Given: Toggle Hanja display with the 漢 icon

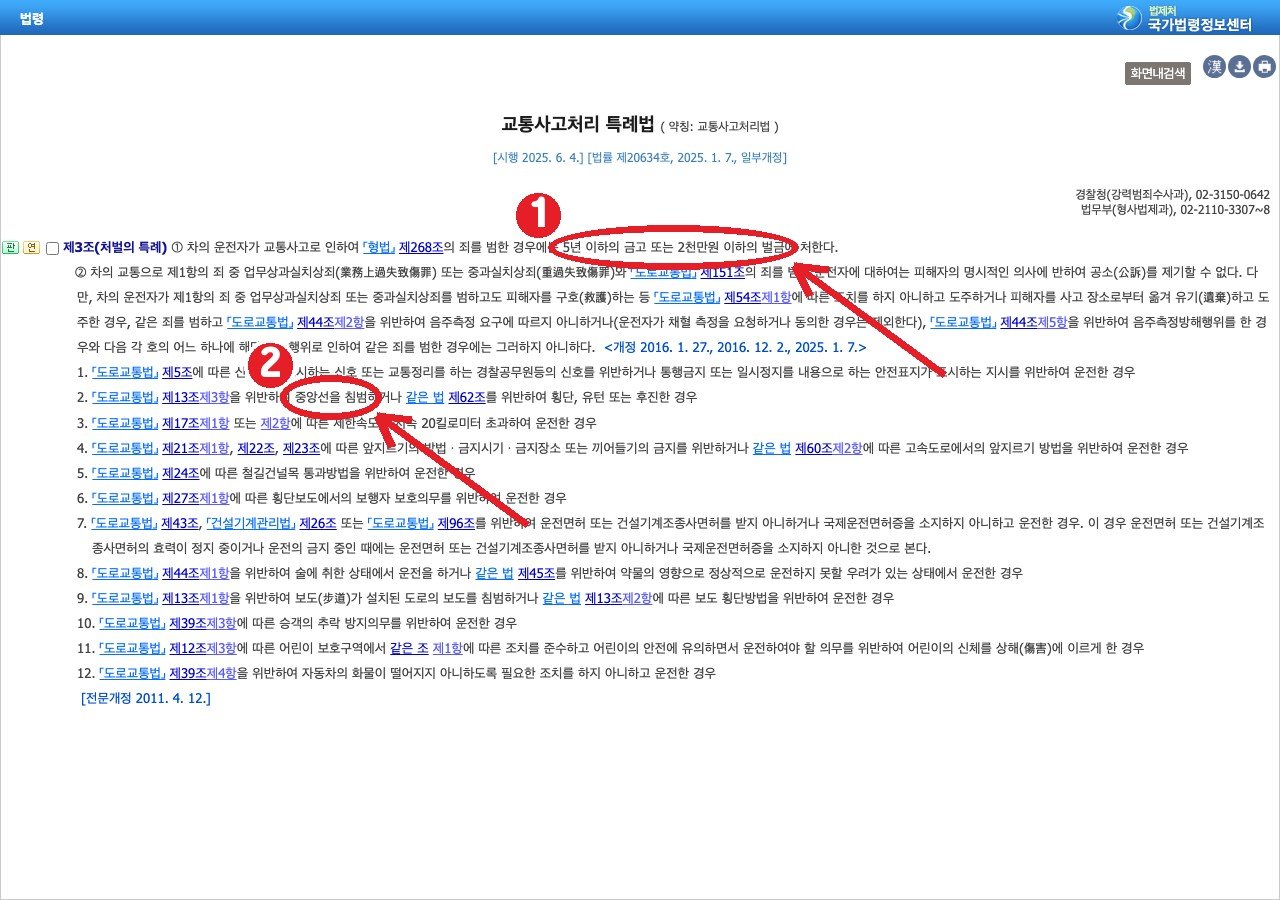Looking at the screenshot, I should 1214,67.
